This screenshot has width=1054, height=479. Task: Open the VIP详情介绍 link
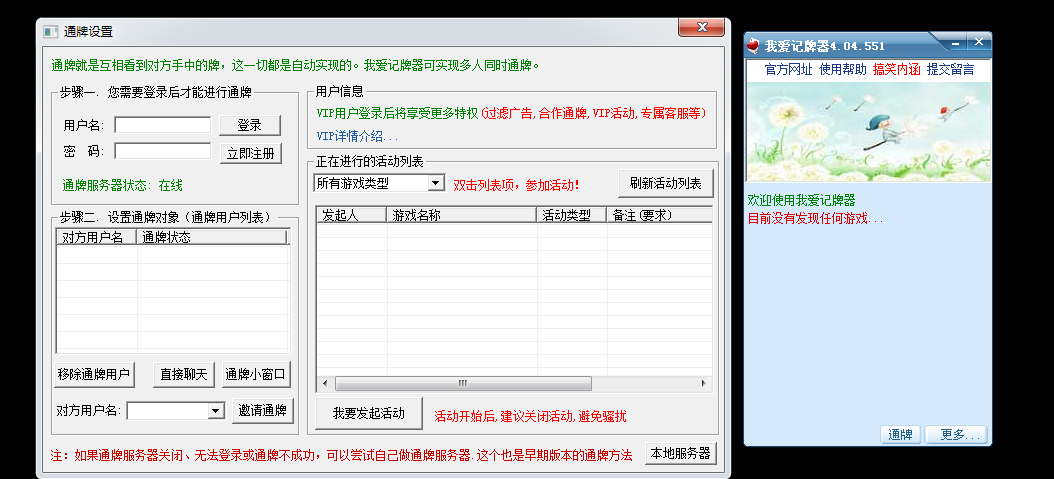[356, 136]
